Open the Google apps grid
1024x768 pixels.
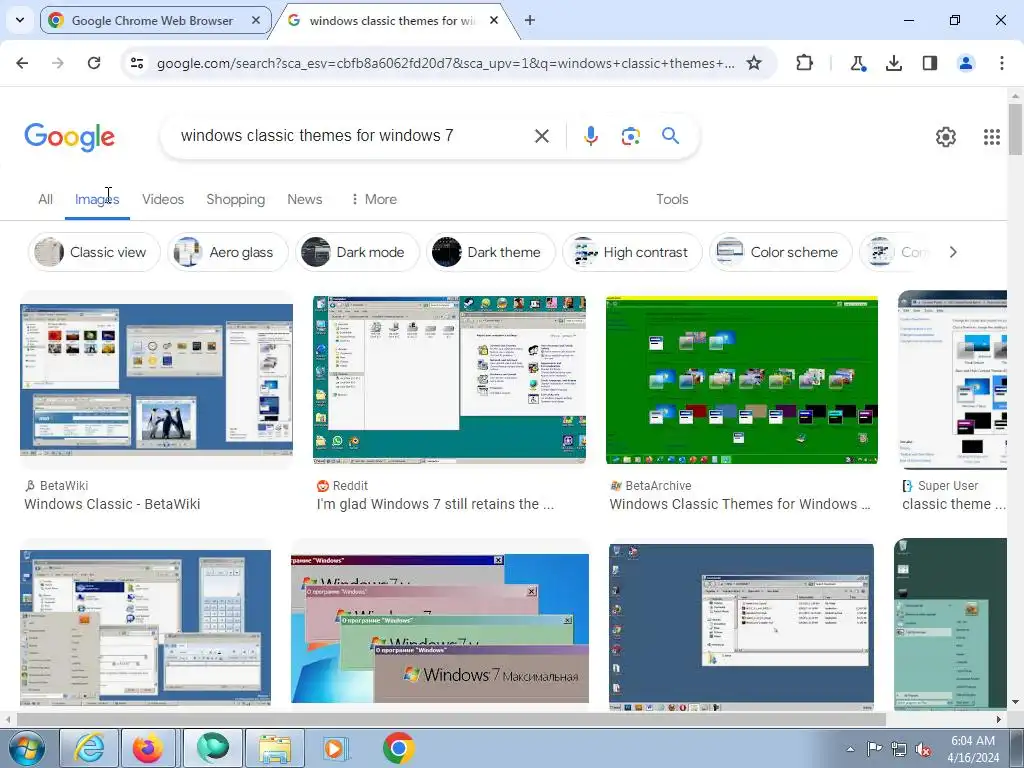click(x=991, y=136)
